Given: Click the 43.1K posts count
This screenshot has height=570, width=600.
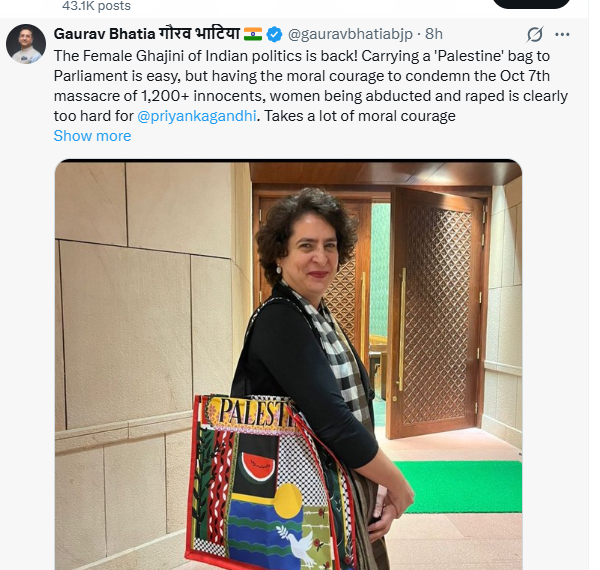Looking at the screenshot, I should click(x=96, y=6).
